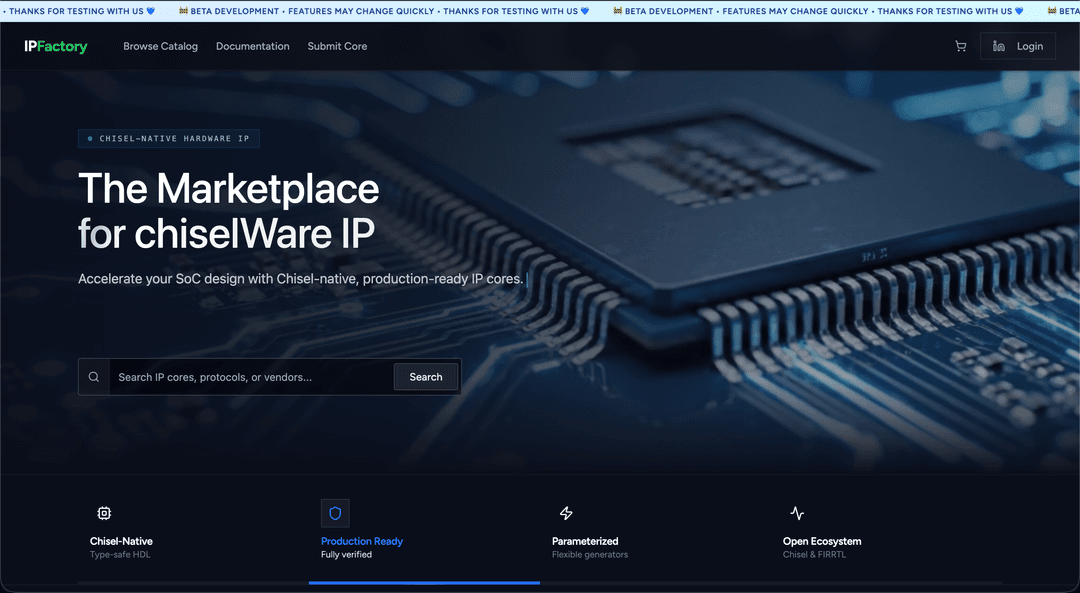1080x593 pixels.
Task: Click the CHISEL-NATIVE HARDWARE IP badge
Action: pos(169,138)
